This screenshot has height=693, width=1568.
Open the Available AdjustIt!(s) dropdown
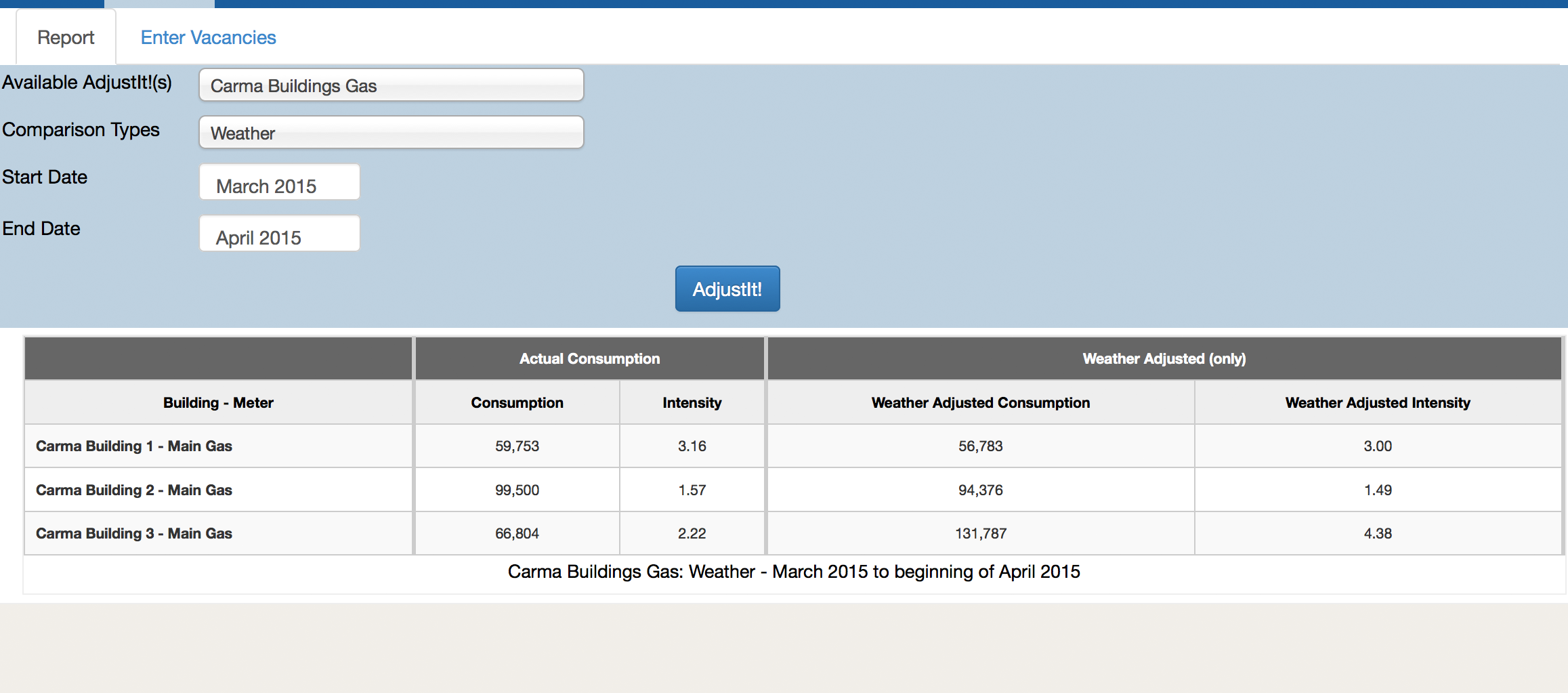[x=391, y=85]
